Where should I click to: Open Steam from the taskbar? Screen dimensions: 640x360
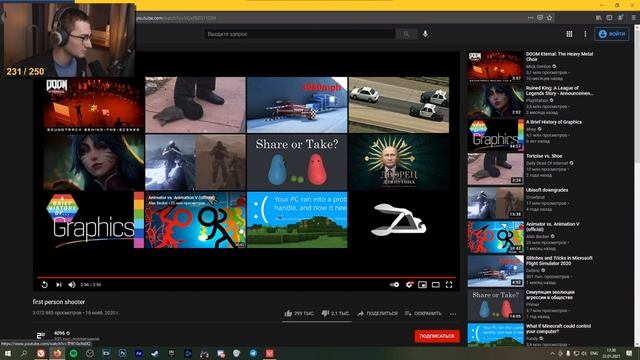[155, 353]
